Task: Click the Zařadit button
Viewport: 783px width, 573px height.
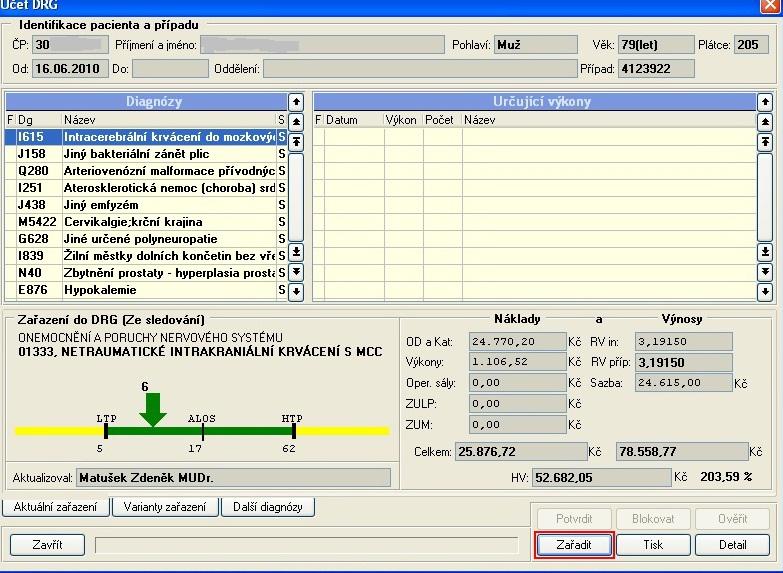Action: point(574,545)
